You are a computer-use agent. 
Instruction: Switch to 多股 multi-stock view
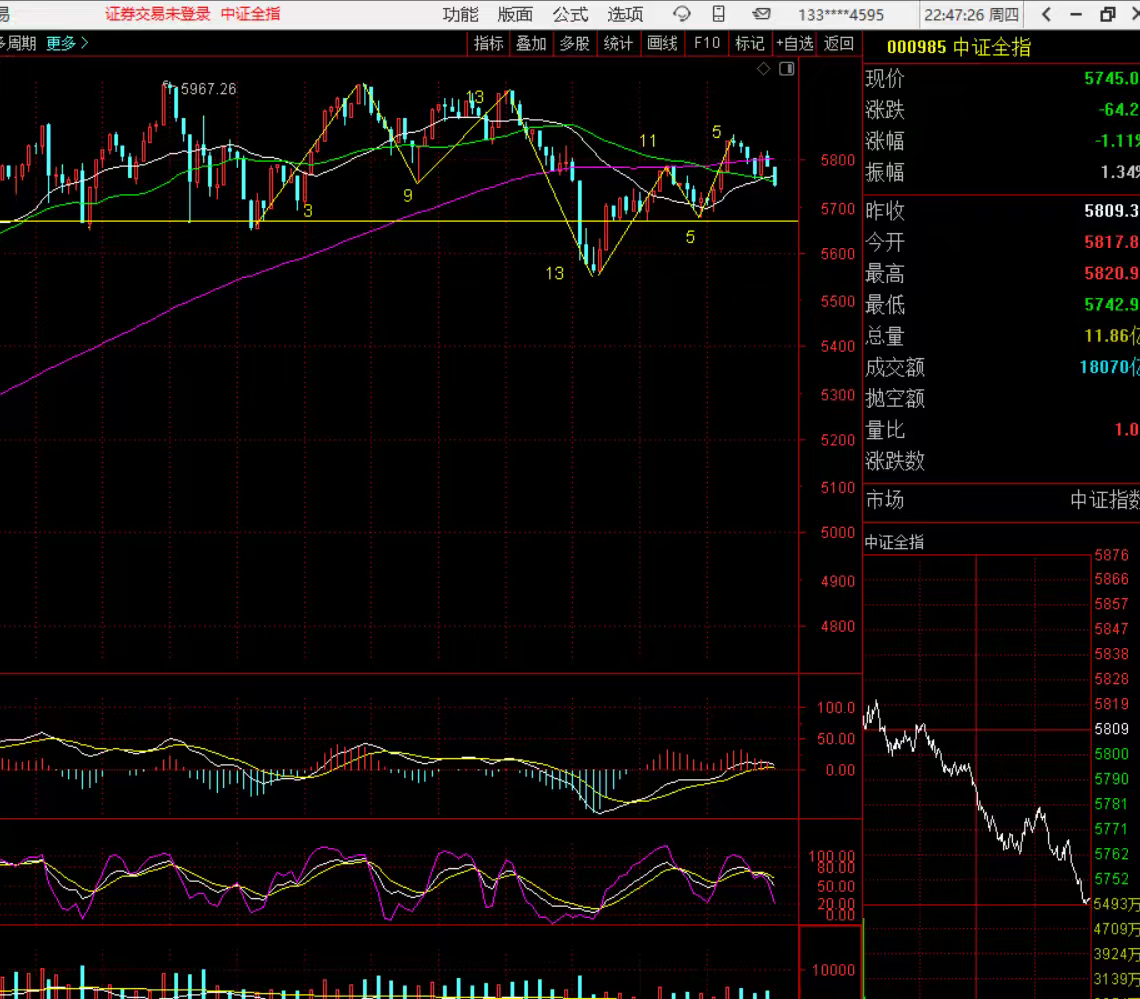(574, 43)
